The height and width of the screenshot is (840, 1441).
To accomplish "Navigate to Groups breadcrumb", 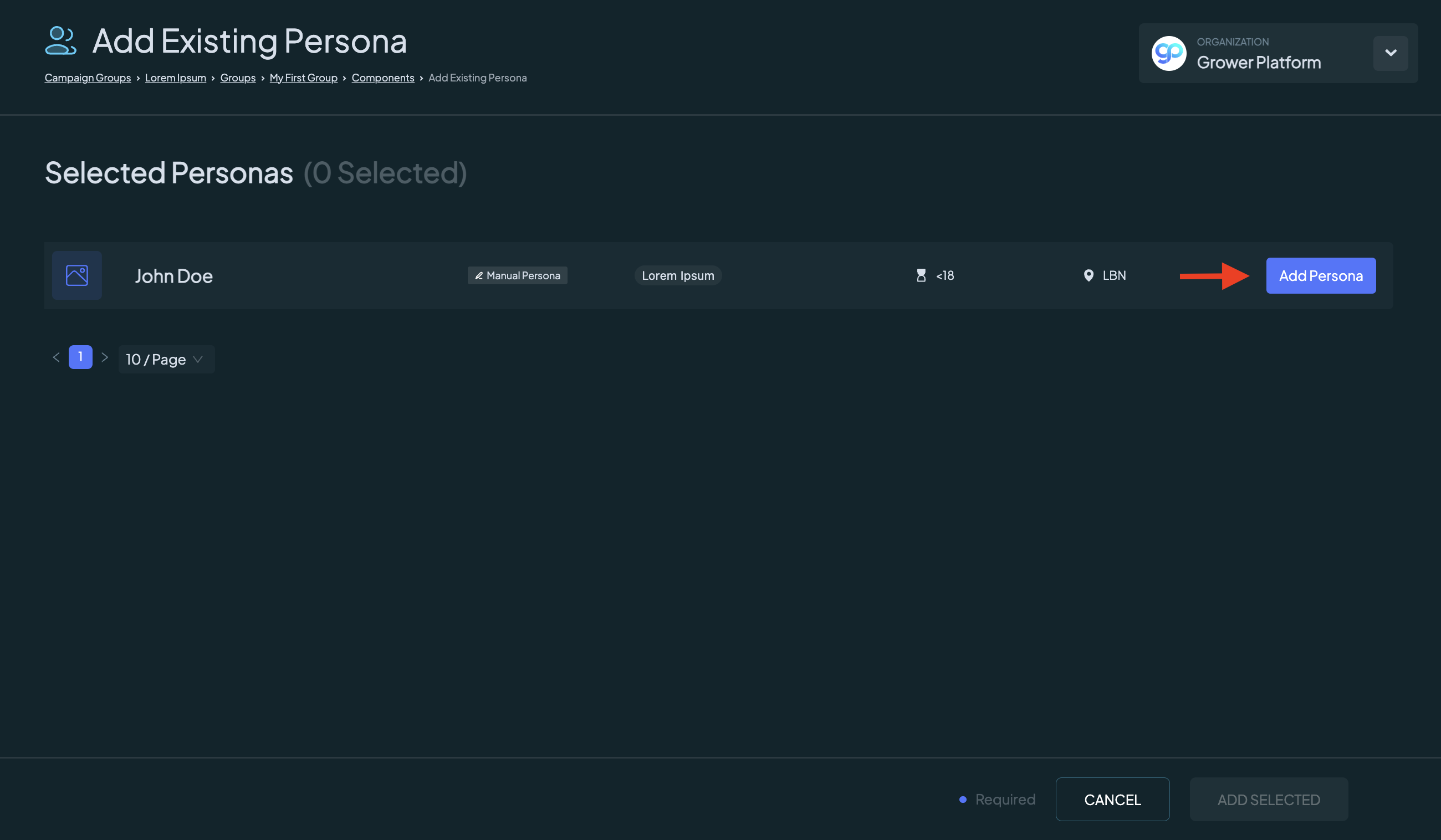I will point(238,78).
